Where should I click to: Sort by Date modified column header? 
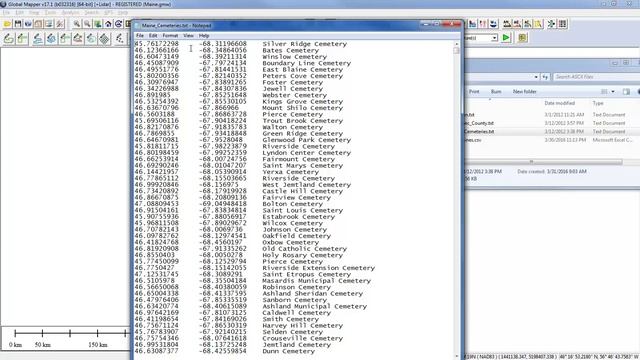coord(559,103)
